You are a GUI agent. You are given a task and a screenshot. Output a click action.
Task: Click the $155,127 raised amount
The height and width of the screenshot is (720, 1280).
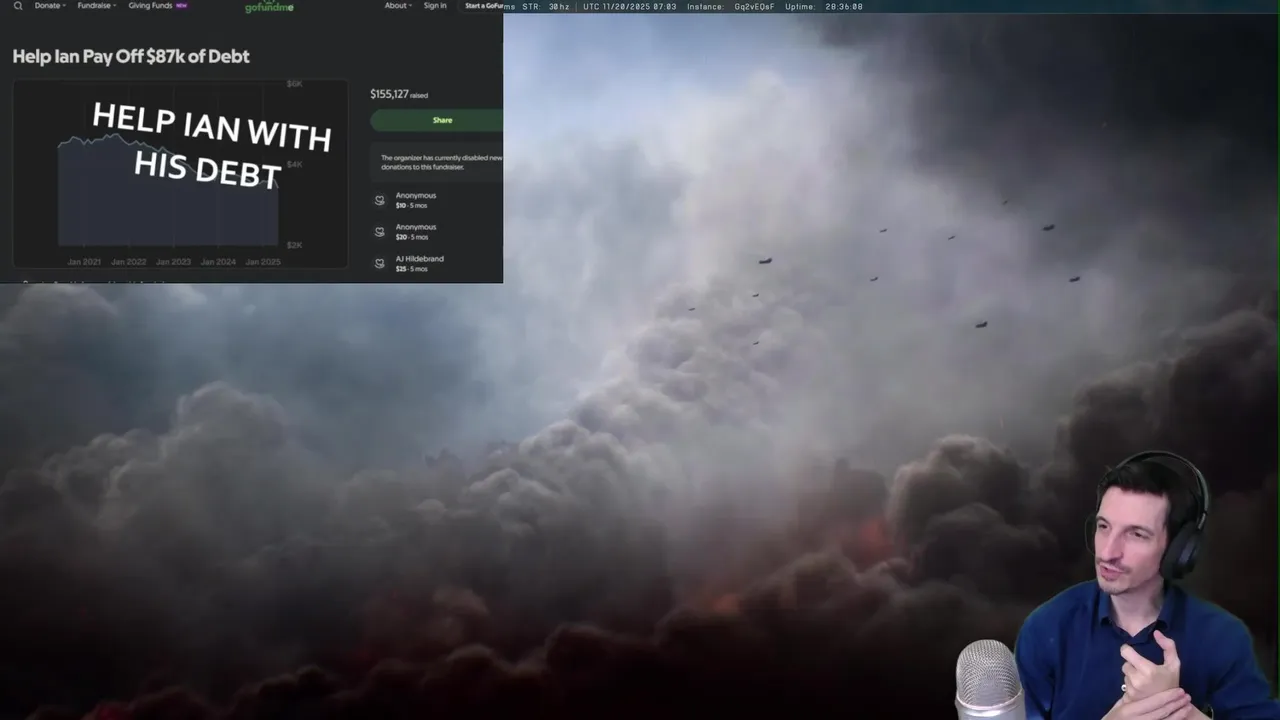pos(399,94)
